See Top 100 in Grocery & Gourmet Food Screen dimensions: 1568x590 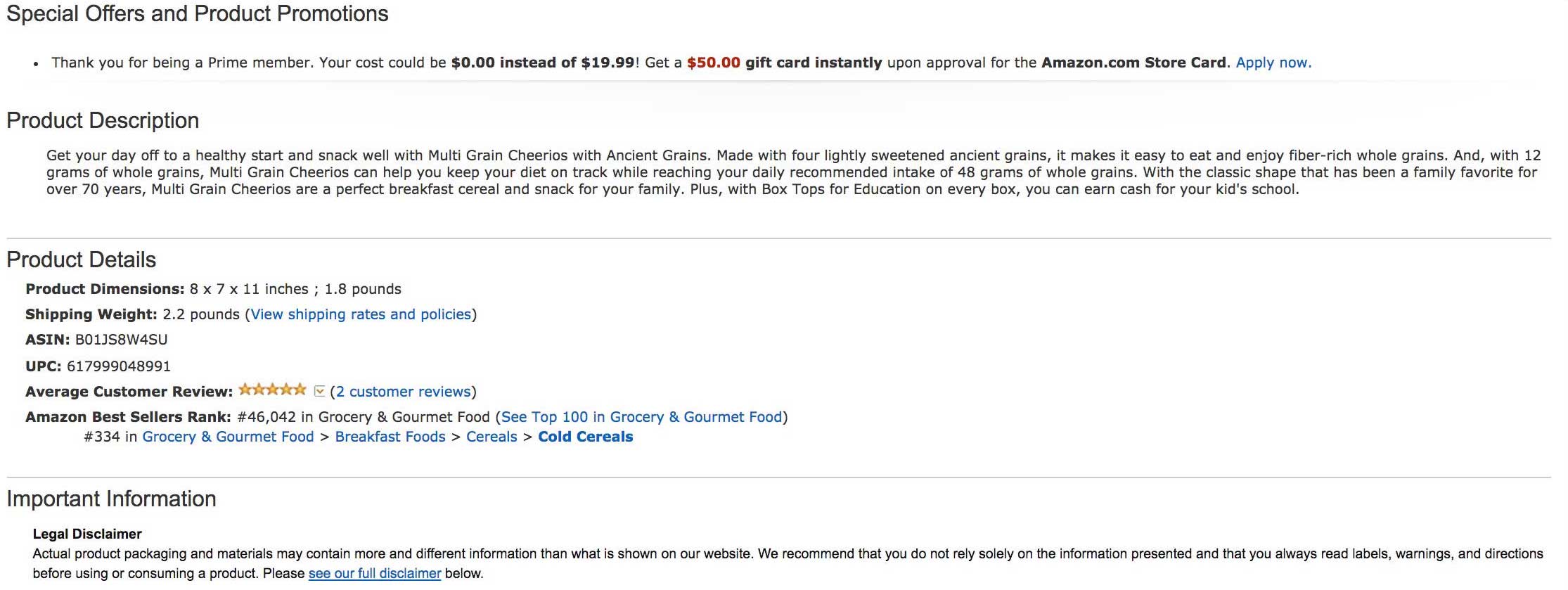point(641,417)
